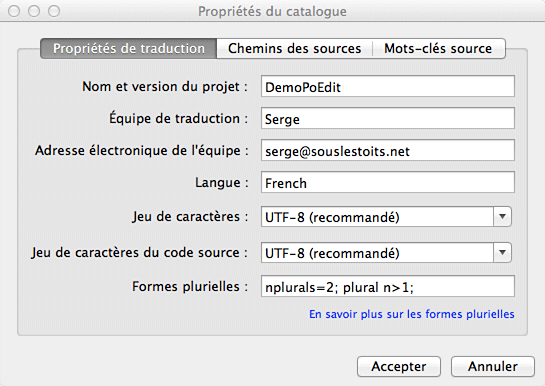Zoom the window with third title-bar button
This screenshot has width=545, height=386.
tap(54, 11)
